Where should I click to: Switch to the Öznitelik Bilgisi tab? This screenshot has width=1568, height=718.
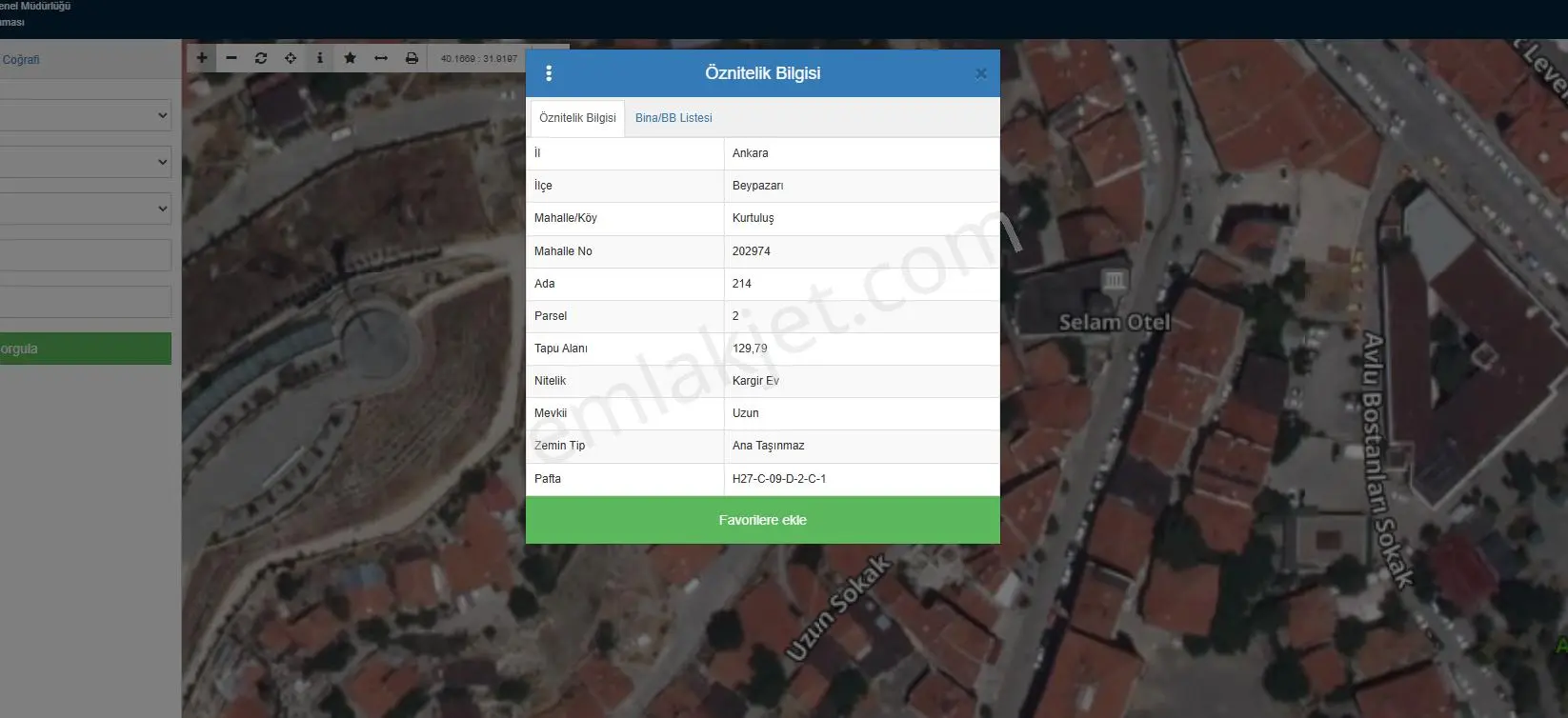click(577, 118)
